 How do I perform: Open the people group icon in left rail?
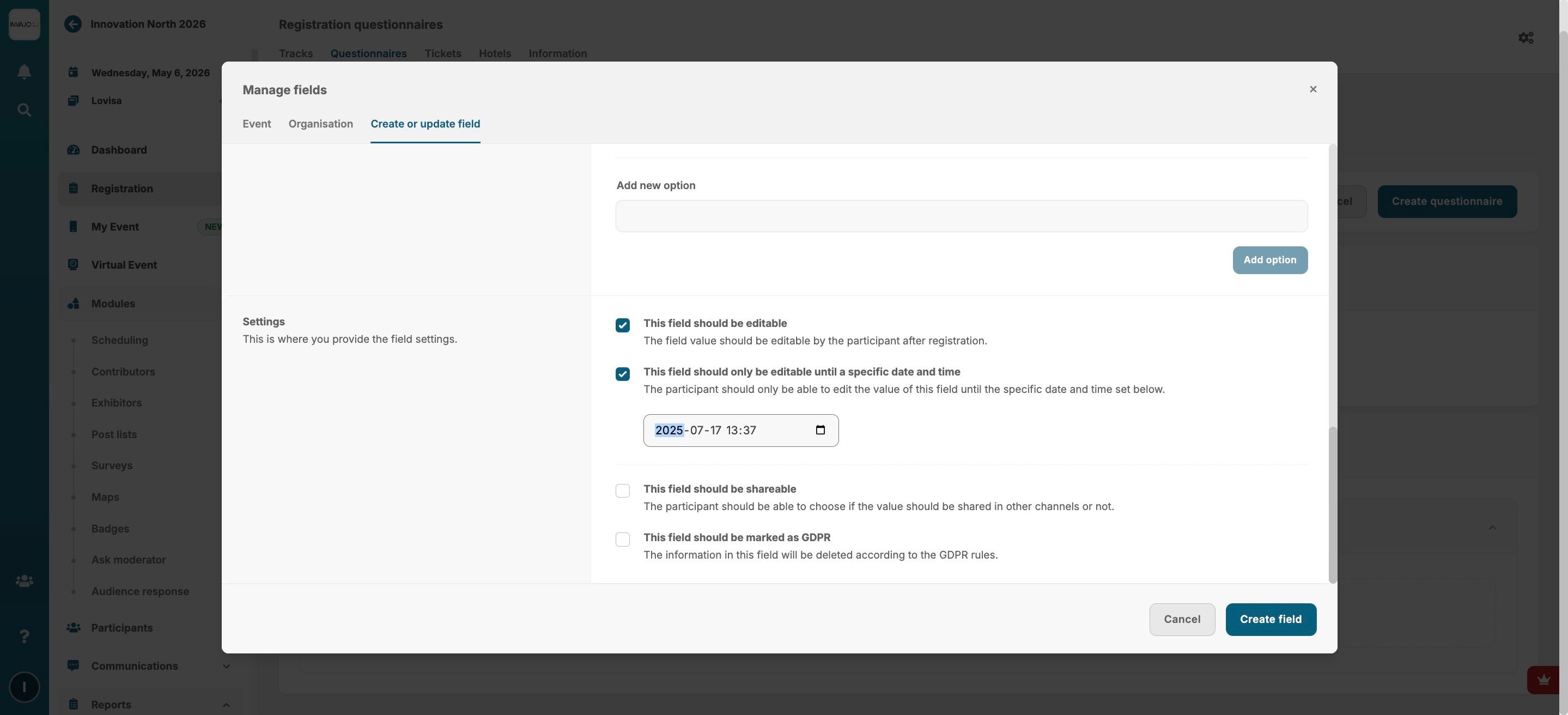pyautogui.click(x=24, y=581)
